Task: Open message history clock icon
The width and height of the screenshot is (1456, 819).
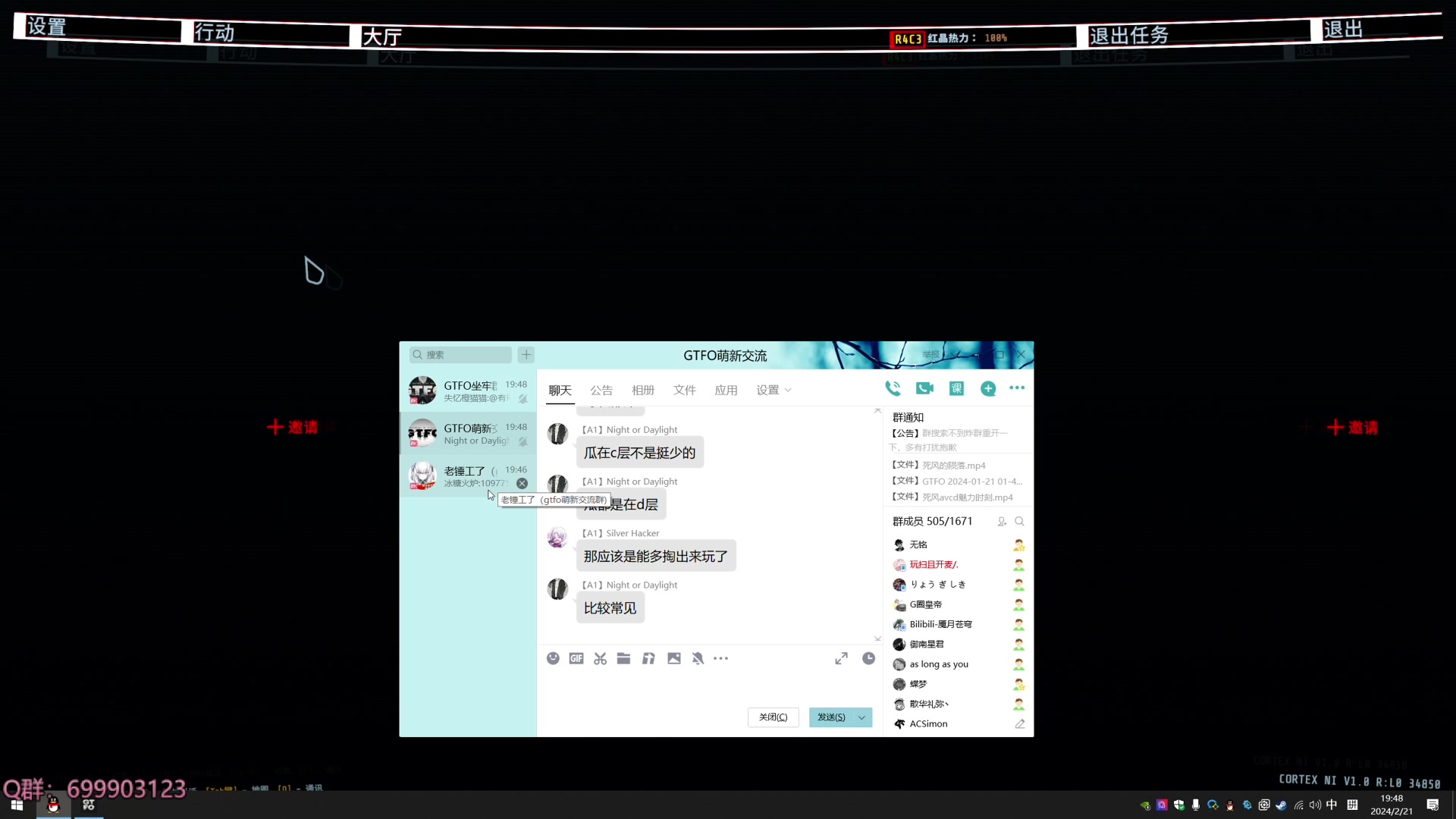Action: (868, 658)
